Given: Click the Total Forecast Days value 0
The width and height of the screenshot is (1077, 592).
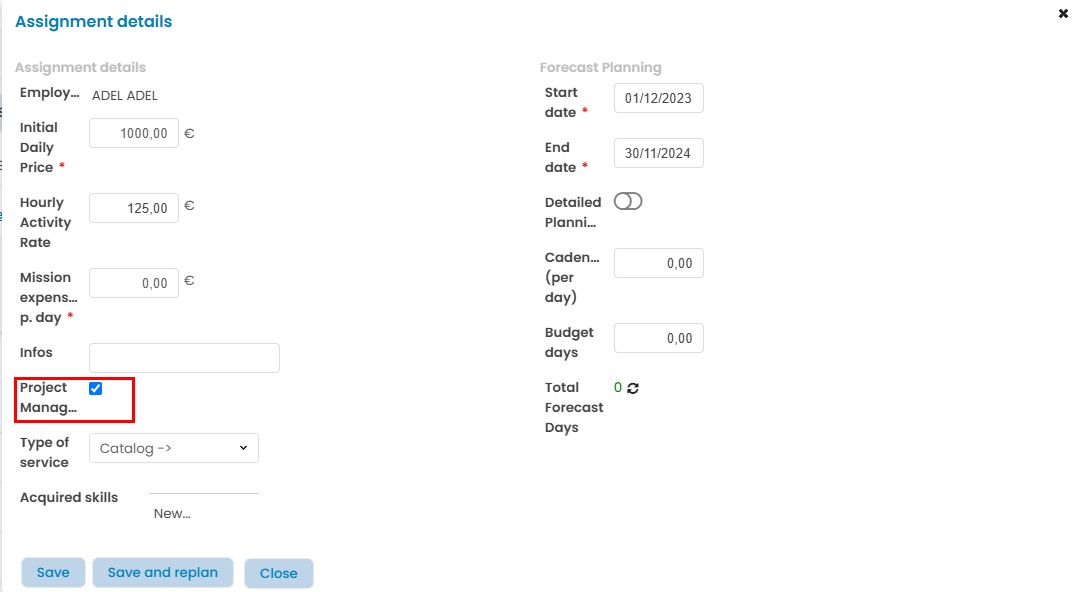Looking at the screenshot, I should pyautogui.click(x=618, y=387).
